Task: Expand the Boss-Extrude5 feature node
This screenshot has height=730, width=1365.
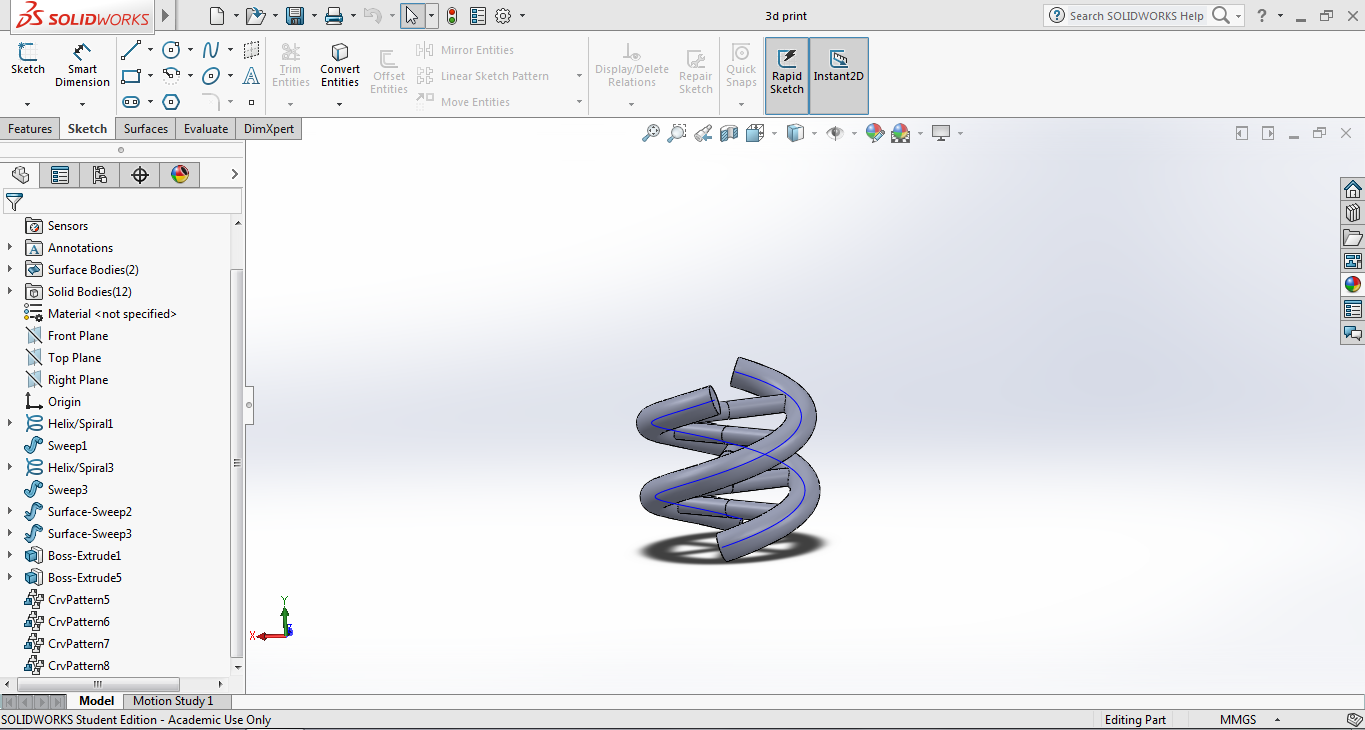Action: click(11, 577)
